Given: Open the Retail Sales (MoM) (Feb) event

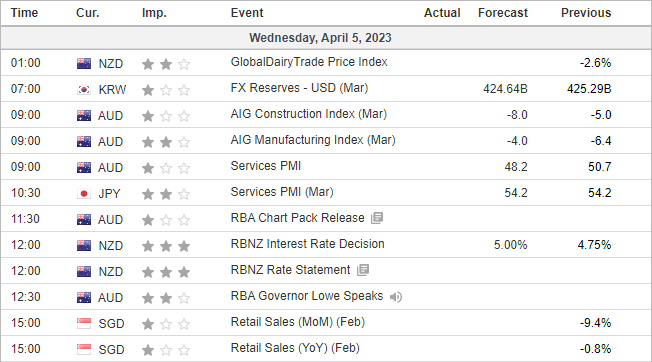Looking at the screenshot, I should [298, 322].
